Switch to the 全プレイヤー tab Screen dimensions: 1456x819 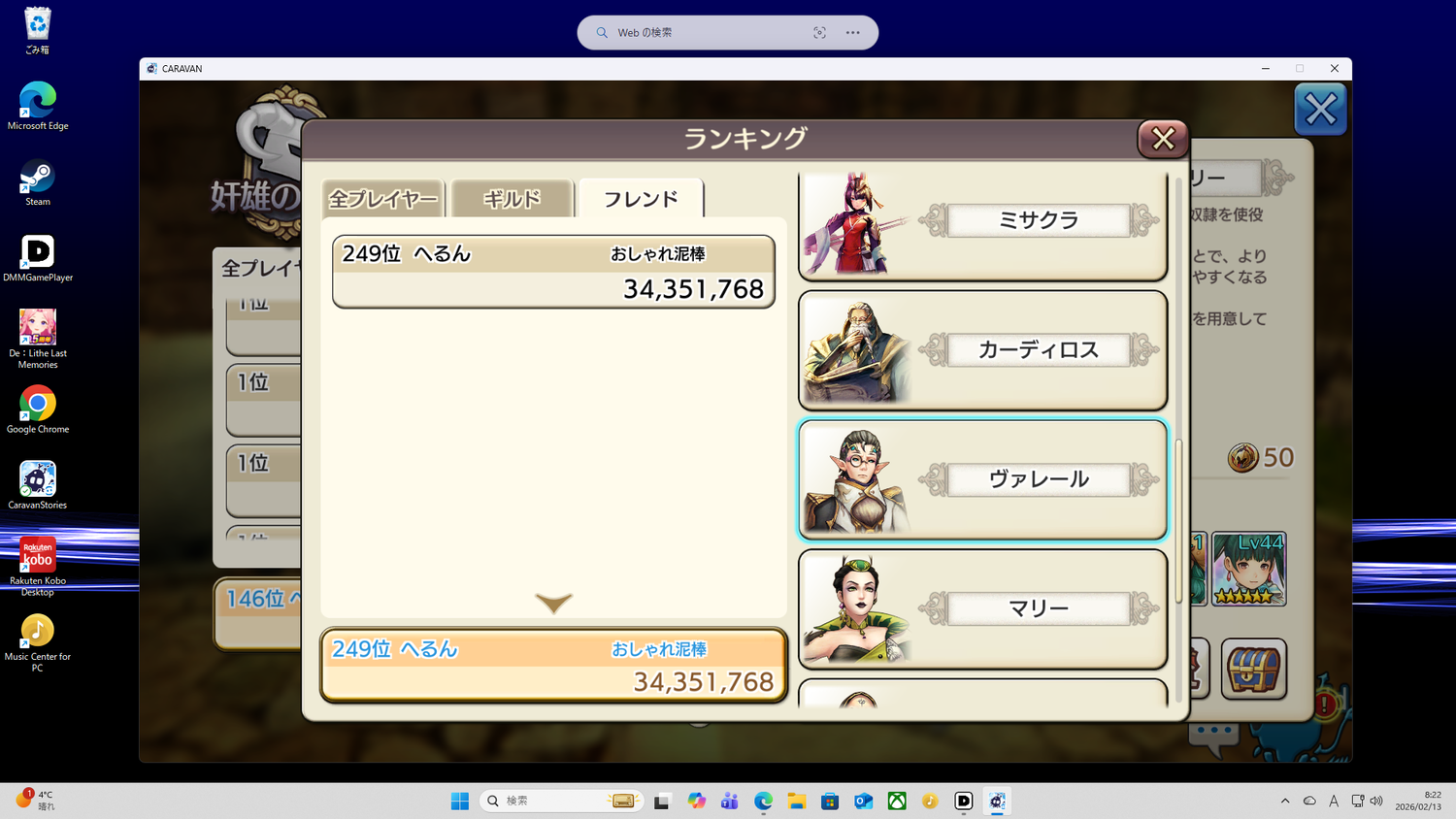pyautogui.click(x=383, y=199)
